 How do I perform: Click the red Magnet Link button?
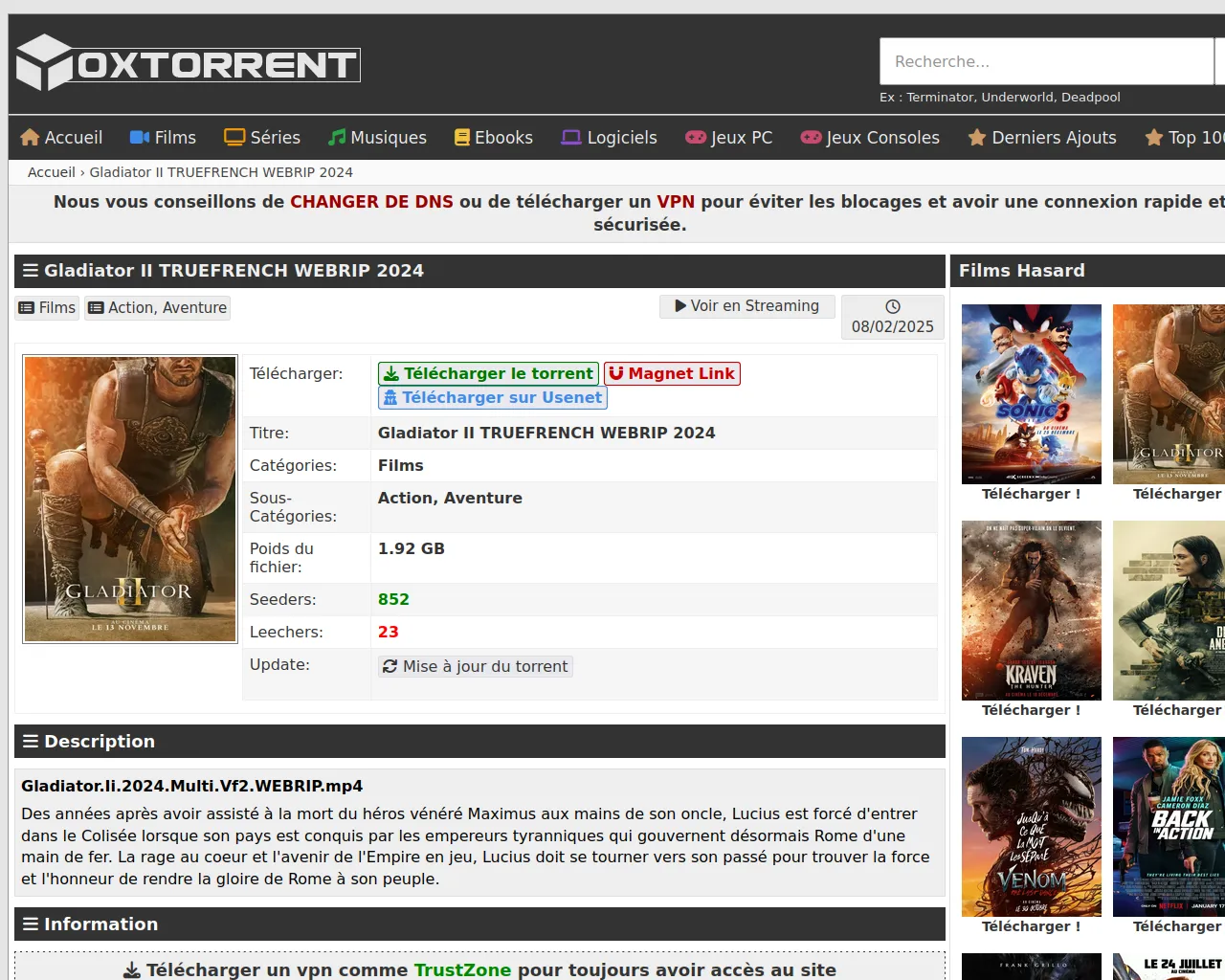pos(672,373)
